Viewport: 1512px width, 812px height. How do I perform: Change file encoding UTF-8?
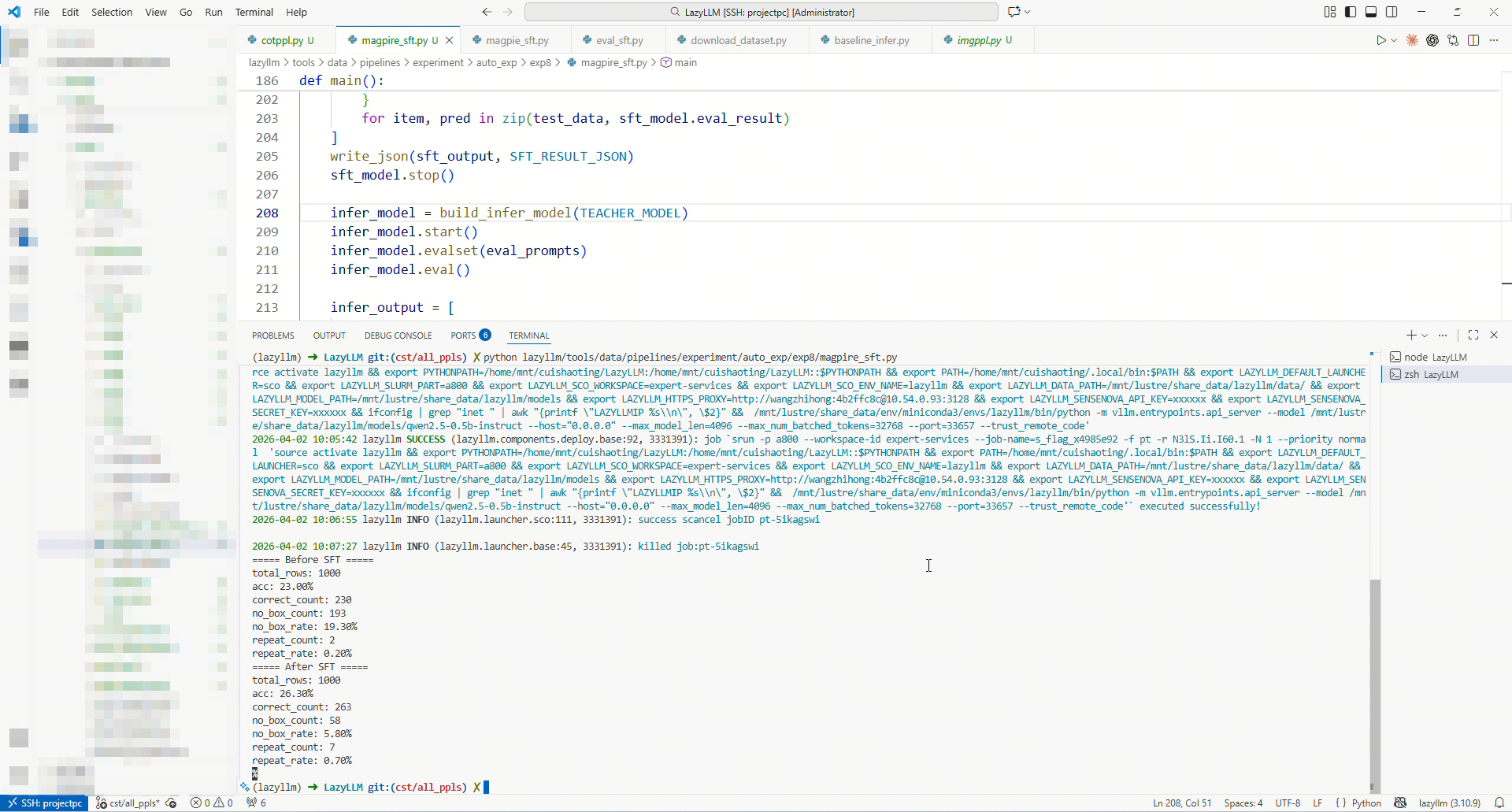pyautogui.click(x=1288, y=803)
